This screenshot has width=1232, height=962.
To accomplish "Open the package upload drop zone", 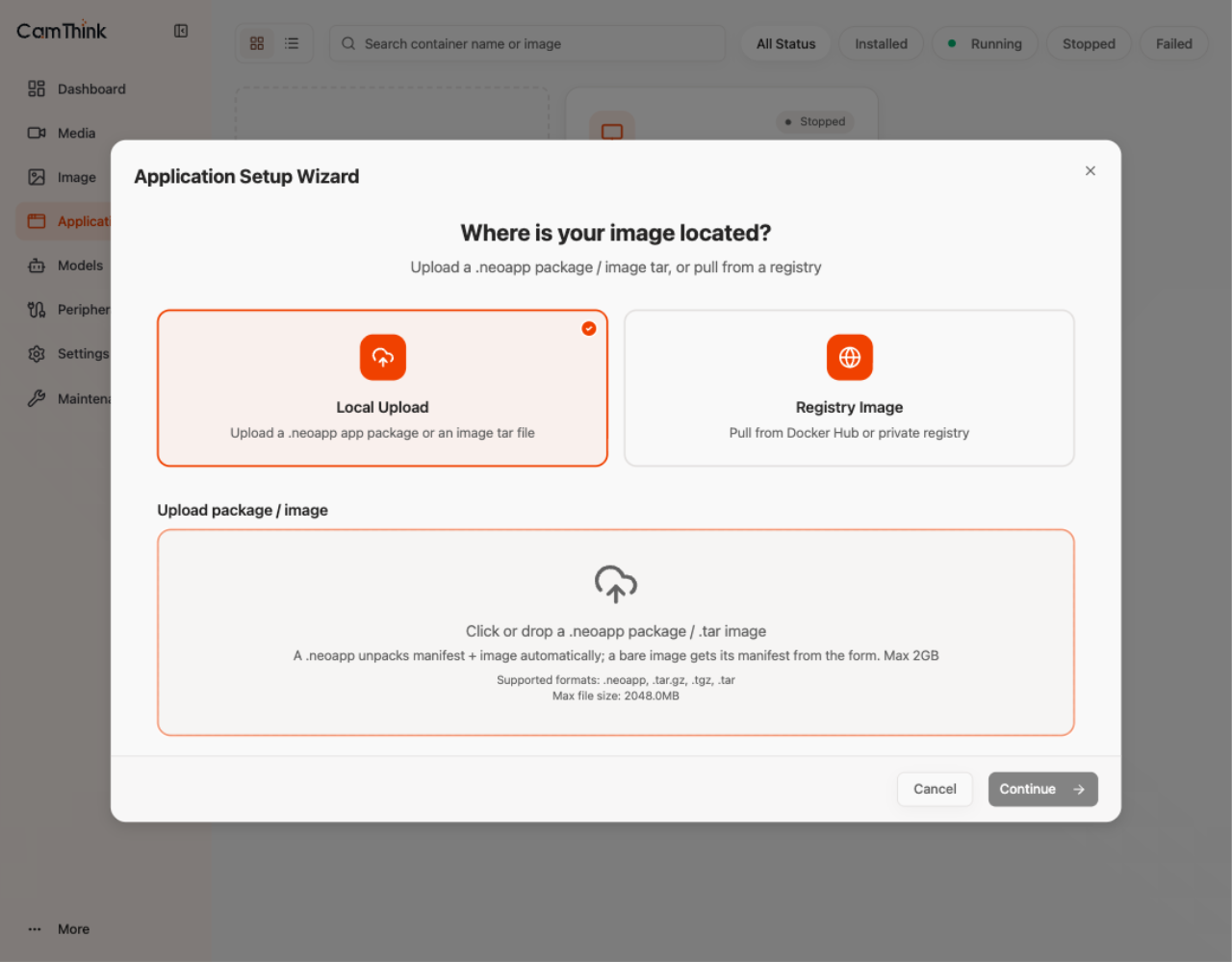I will (x=616, y=632).
